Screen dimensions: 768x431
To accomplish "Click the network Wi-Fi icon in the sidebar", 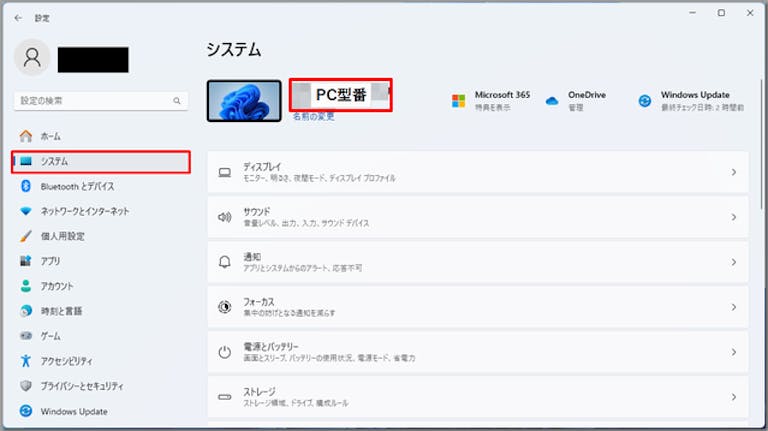I will 26,211.
